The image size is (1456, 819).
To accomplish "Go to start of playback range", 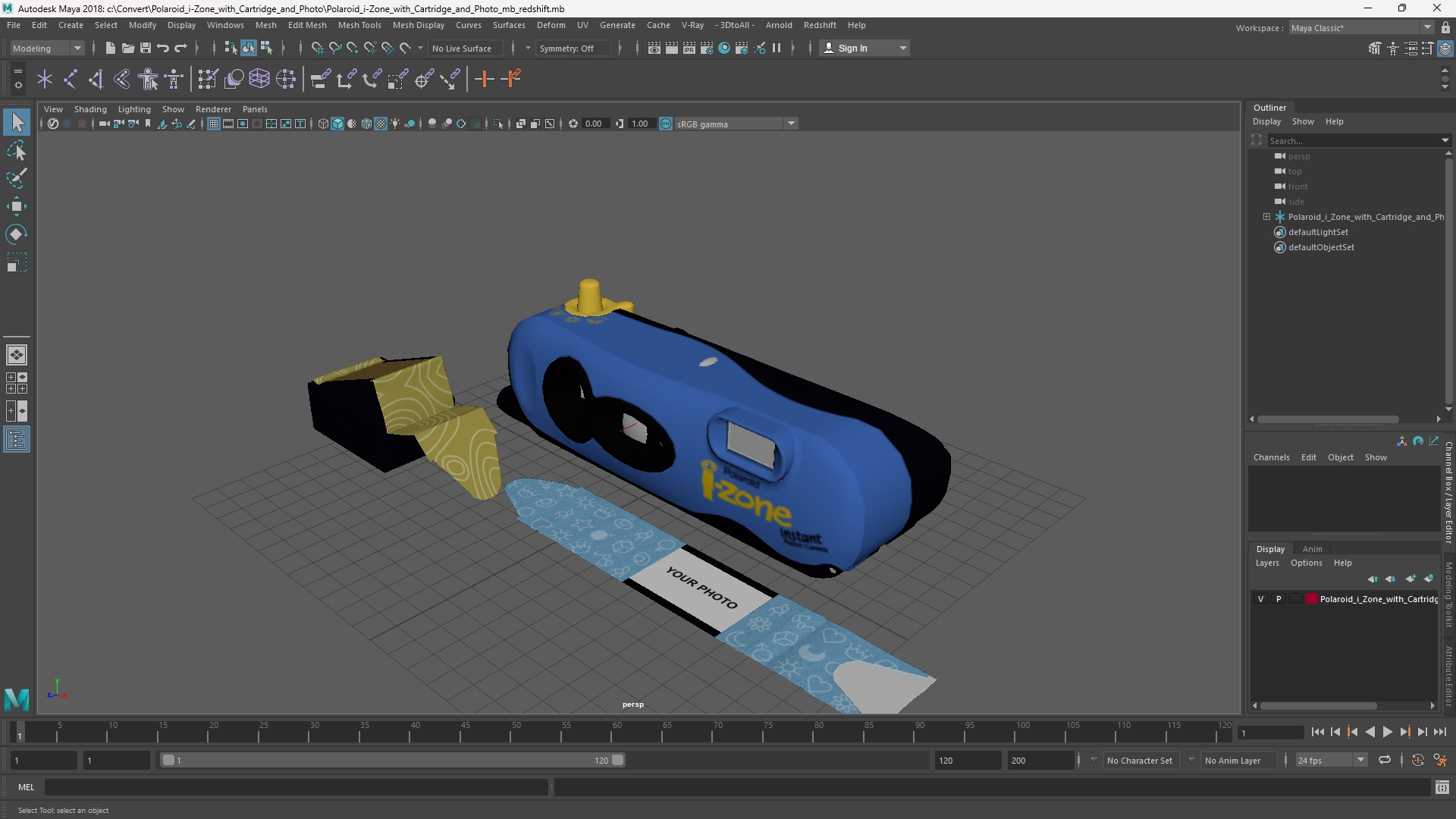I will (1318, 732).
